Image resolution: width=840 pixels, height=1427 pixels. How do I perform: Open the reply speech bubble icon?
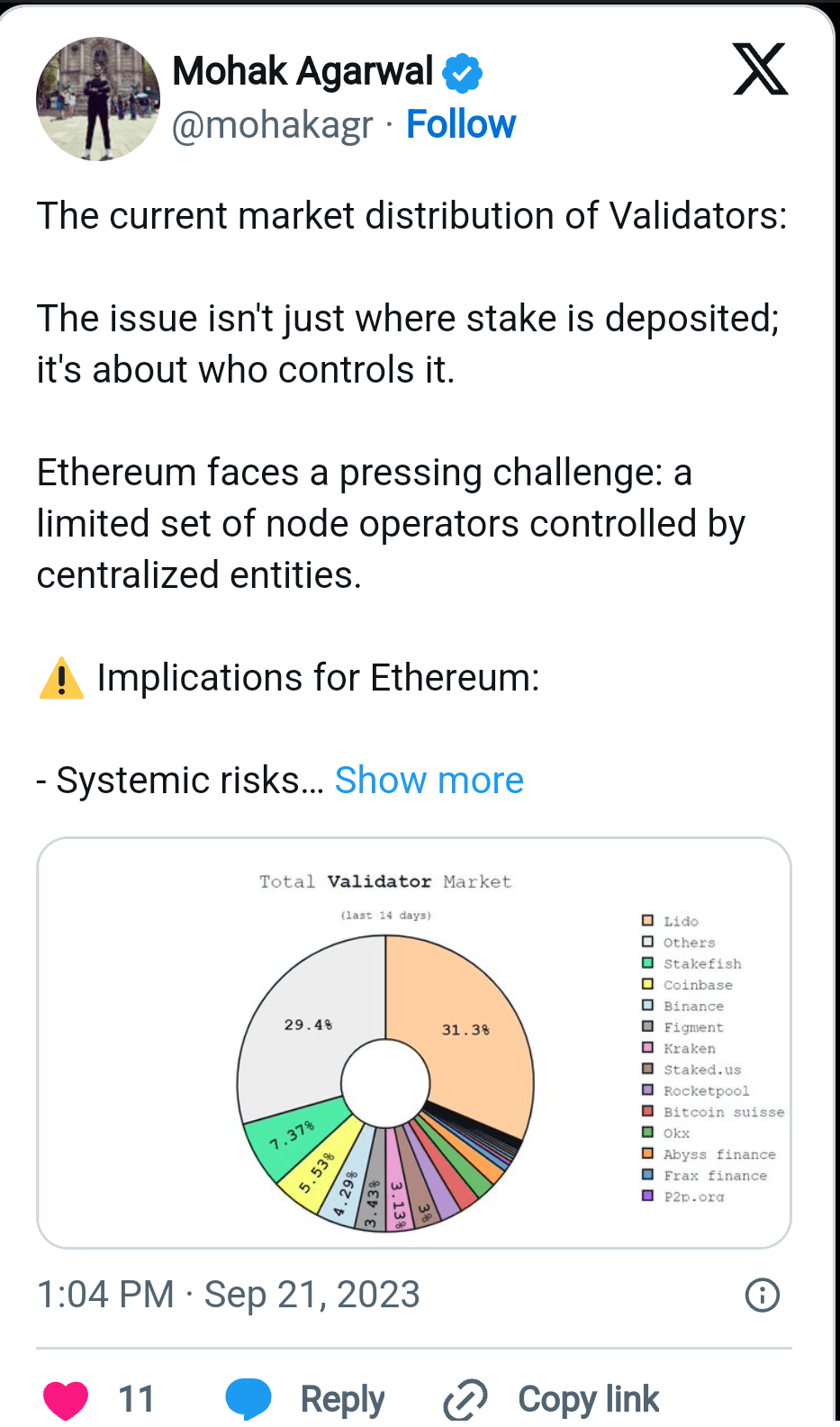[249, 1398]
